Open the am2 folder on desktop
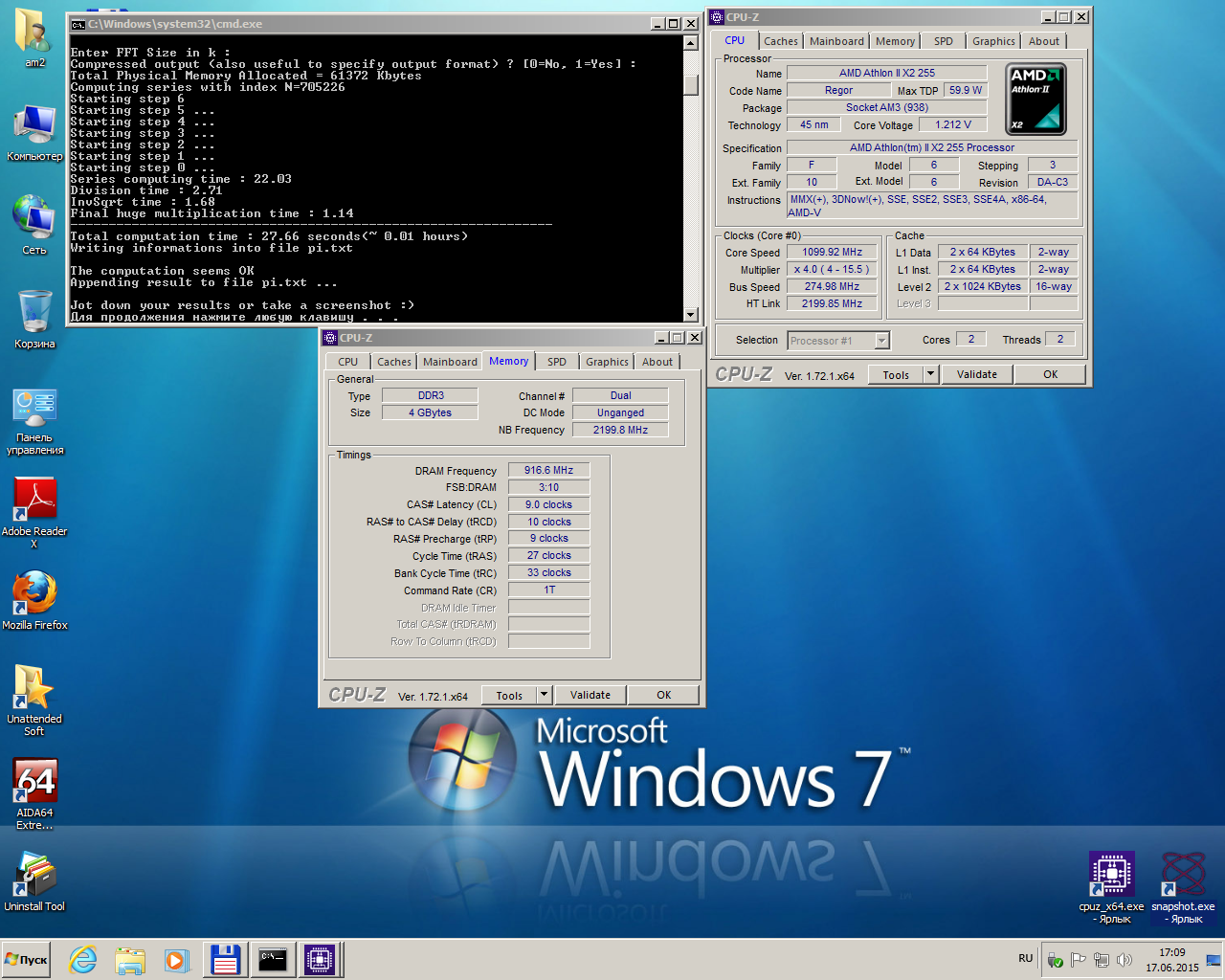 (x=33, y=36)
